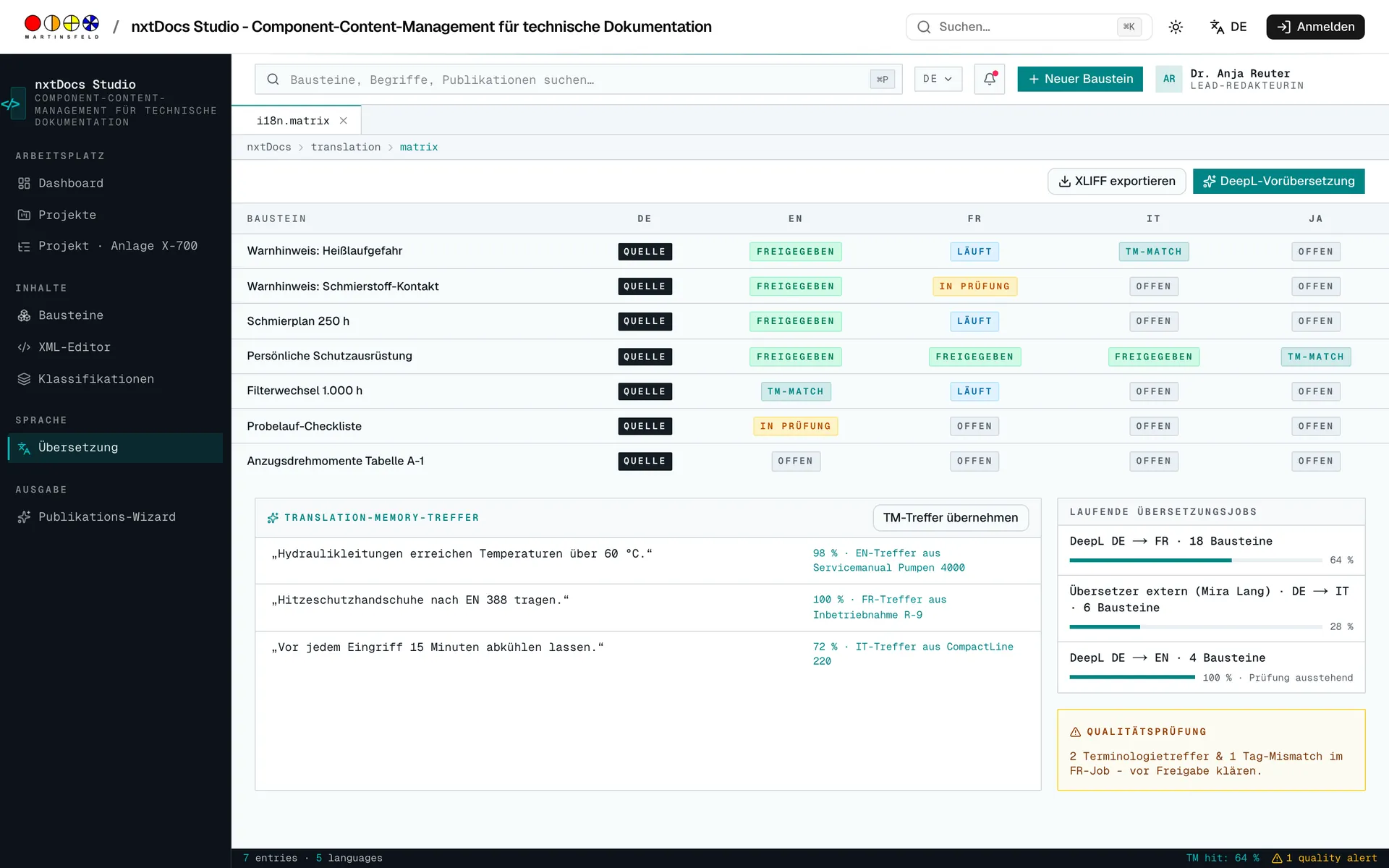Open notifications bell
Viewport: 1389px width, 868px height.
989,79
